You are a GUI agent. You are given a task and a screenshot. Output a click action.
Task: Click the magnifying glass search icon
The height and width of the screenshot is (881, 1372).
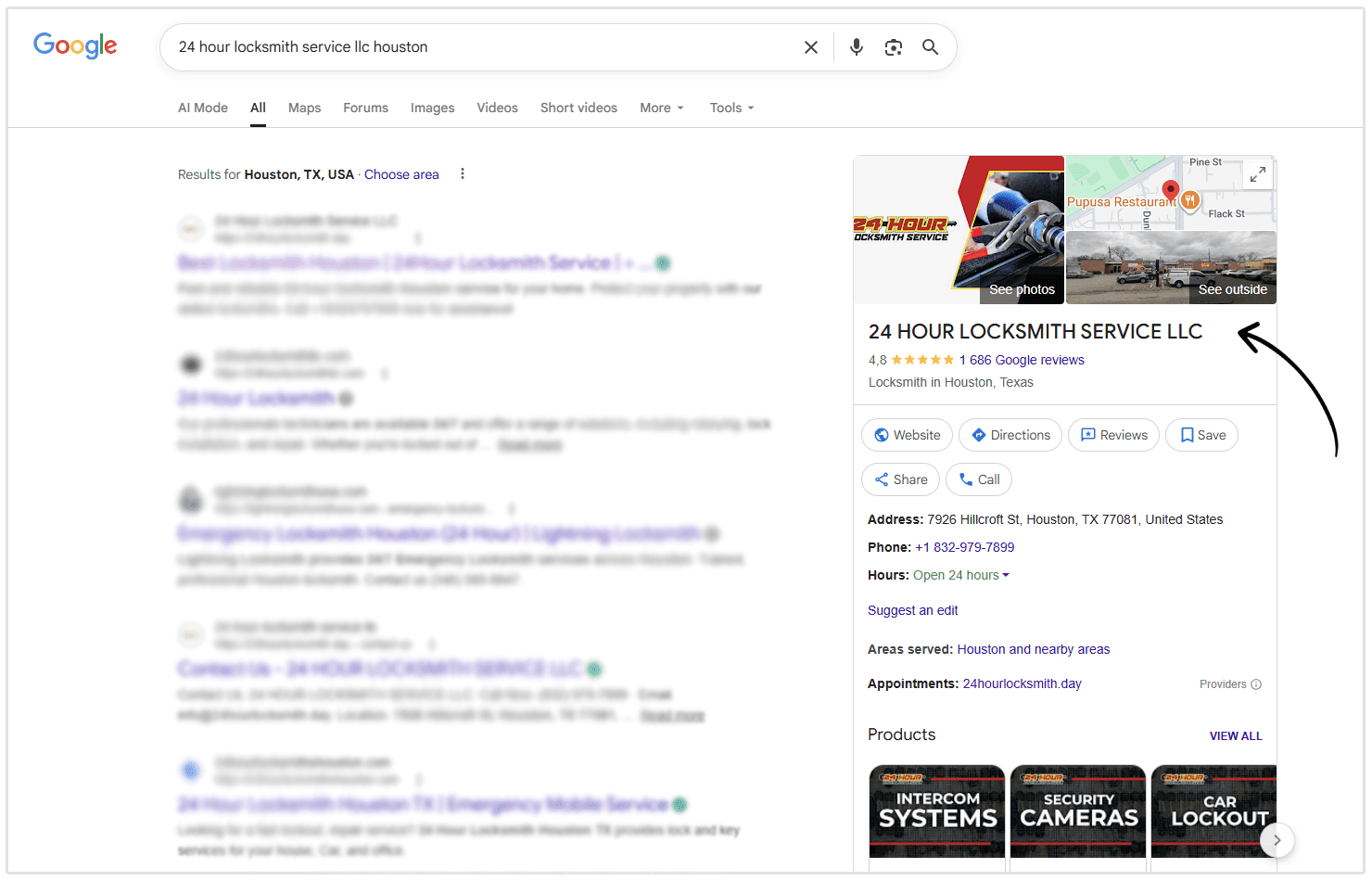point(930,47)
